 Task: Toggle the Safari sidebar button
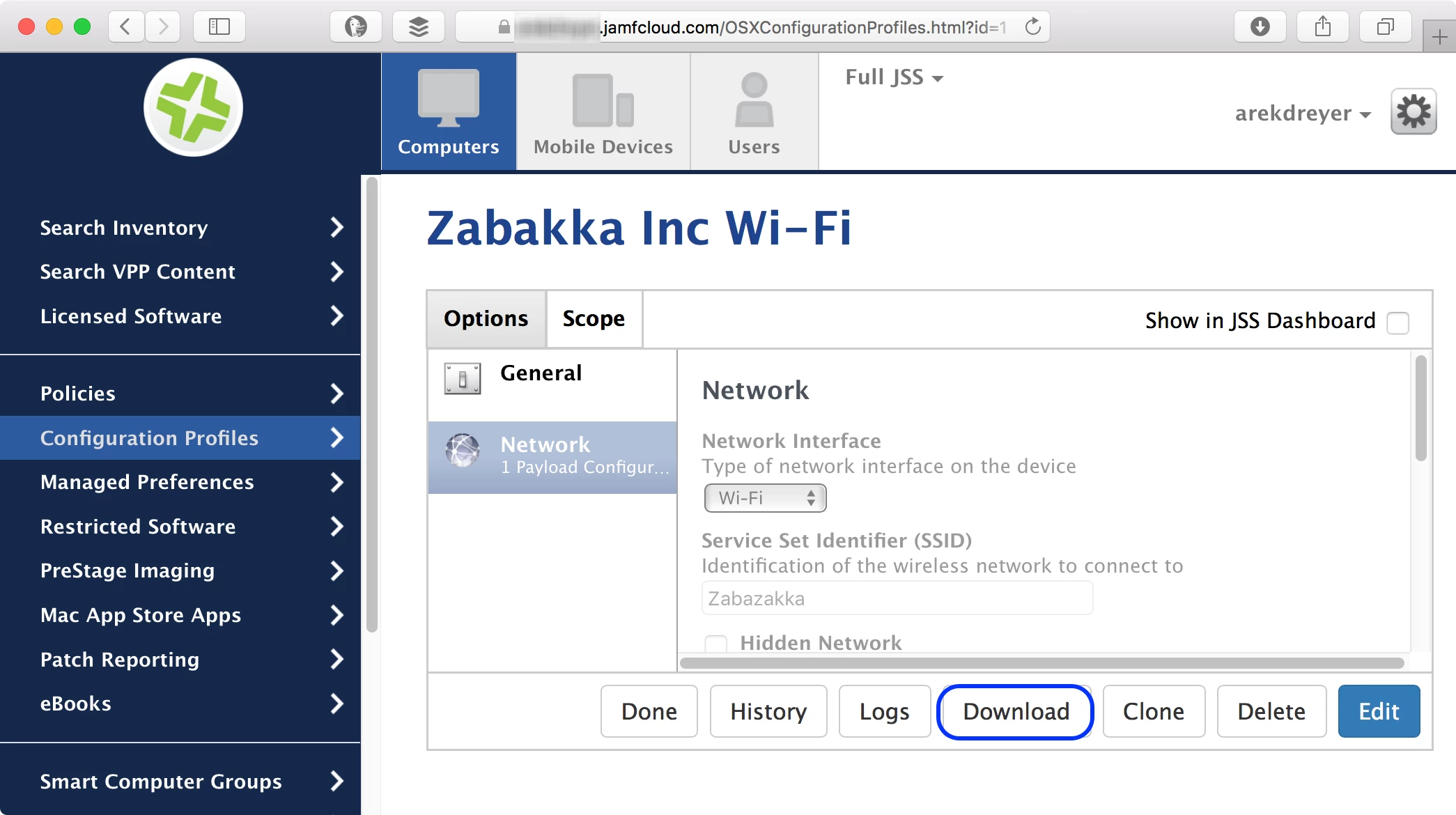coord(219,27)
